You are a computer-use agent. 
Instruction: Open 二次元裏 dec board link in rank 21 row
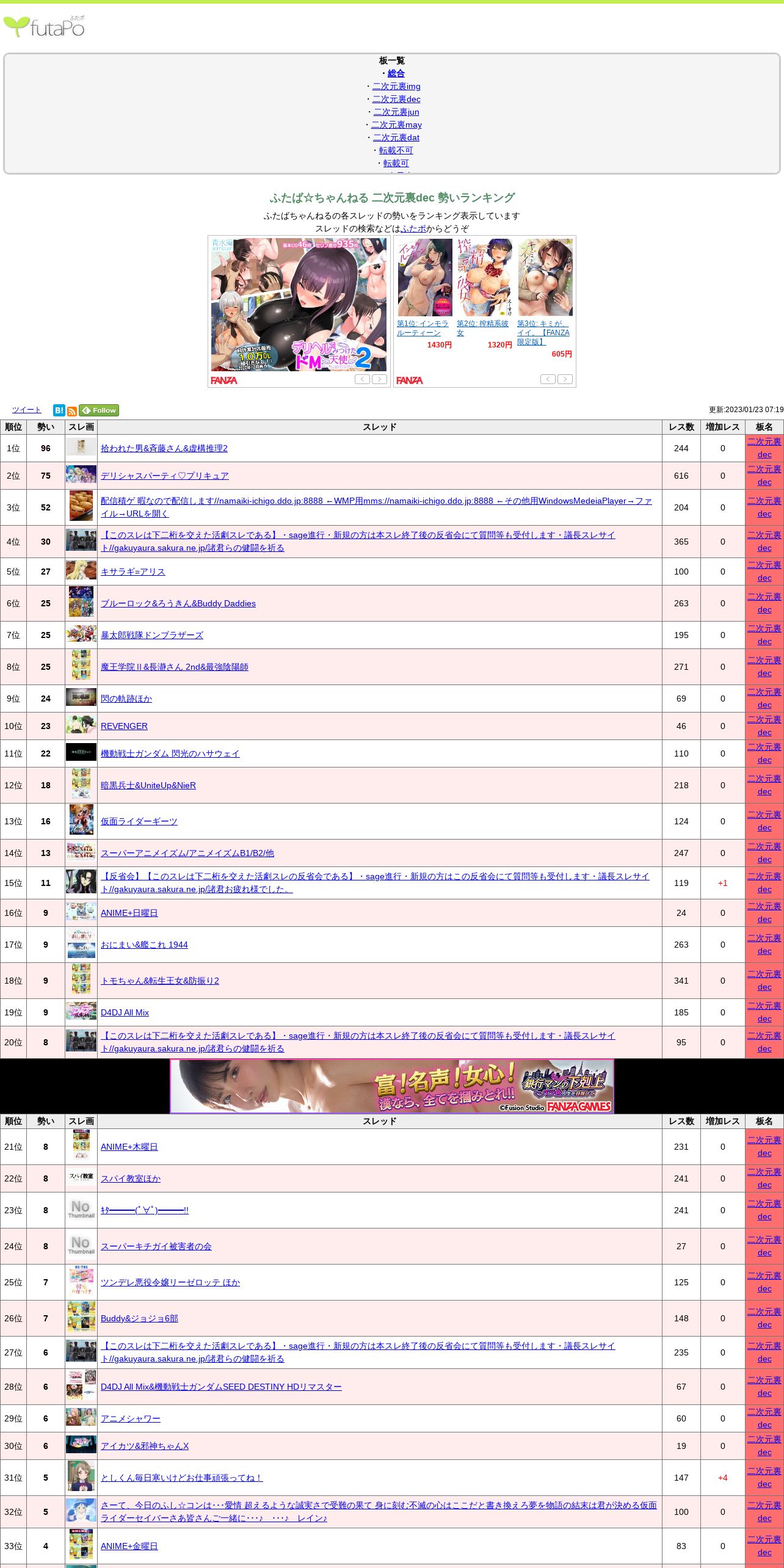tap(764, 1147)
